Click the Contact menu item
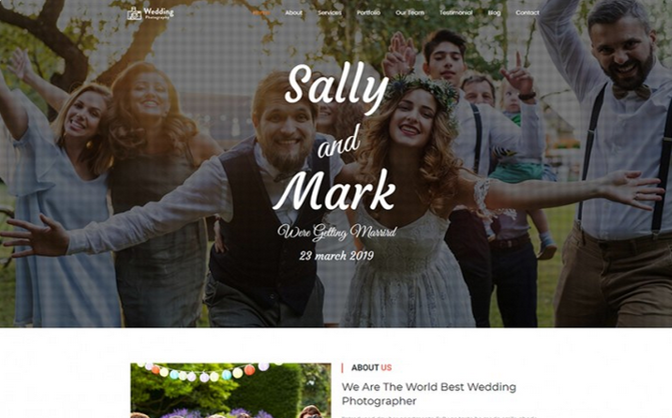The image size is (672, 418). [x=528, y=13]
